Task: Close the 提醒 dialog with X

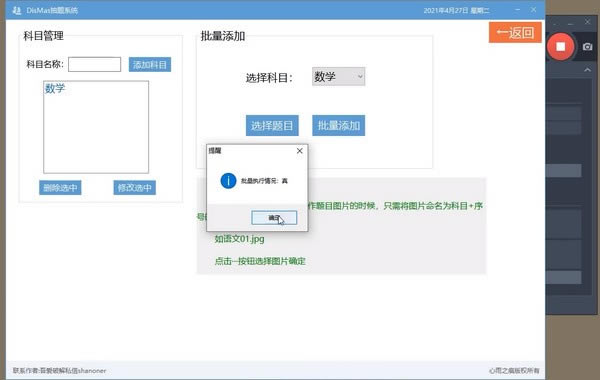Action: 300,151
